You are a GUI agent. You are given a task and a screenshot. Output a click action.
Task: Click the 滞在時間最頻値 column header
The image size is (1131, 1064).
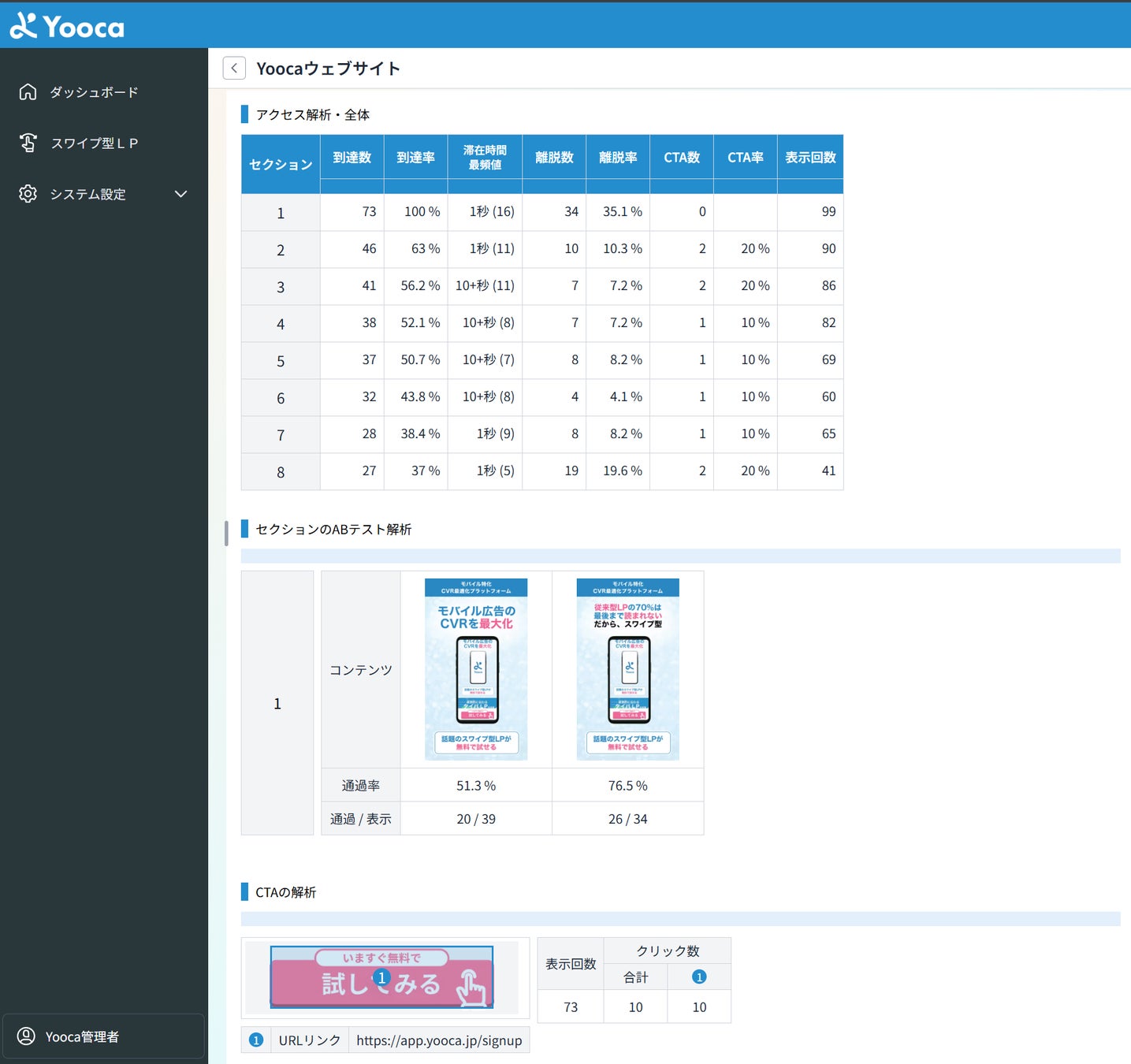[485, 157]
